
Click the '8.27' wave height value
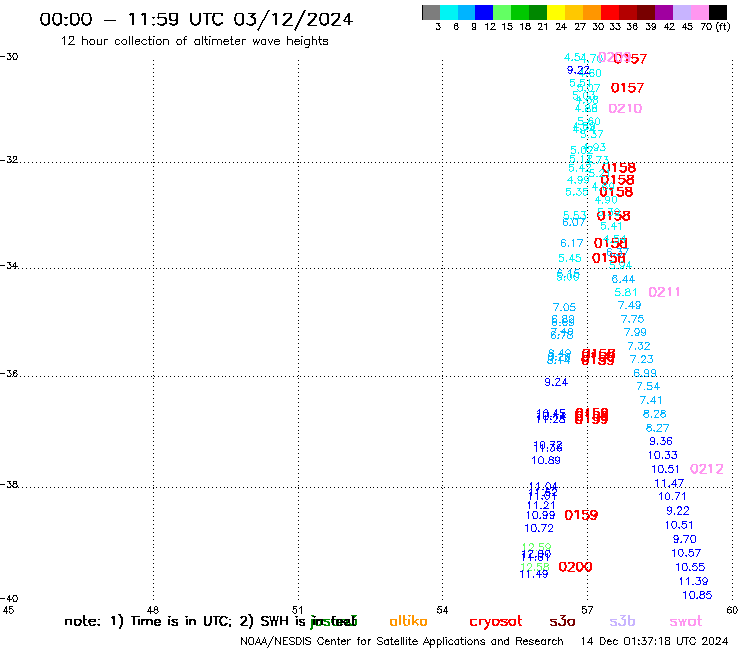click(x=657, y=428)
